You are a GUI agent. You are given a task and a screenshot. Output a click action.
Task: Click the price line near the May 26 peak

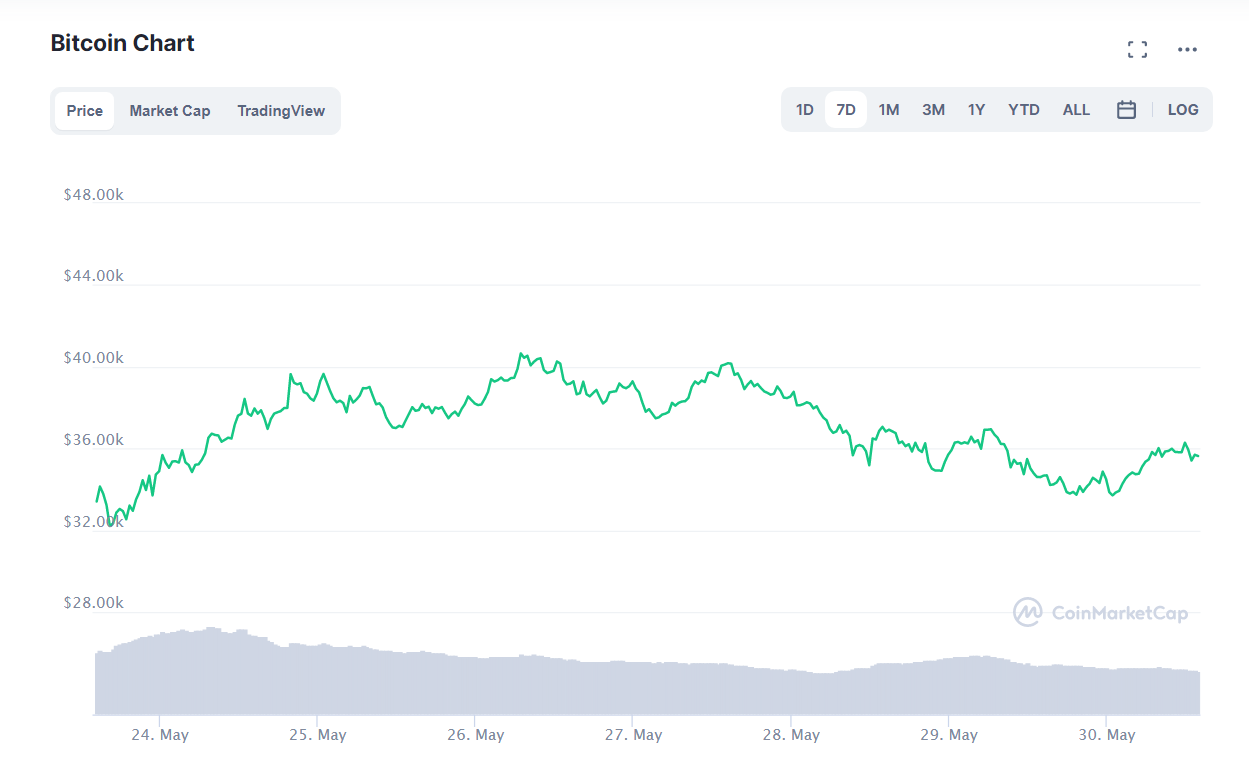tap(523, 355)
